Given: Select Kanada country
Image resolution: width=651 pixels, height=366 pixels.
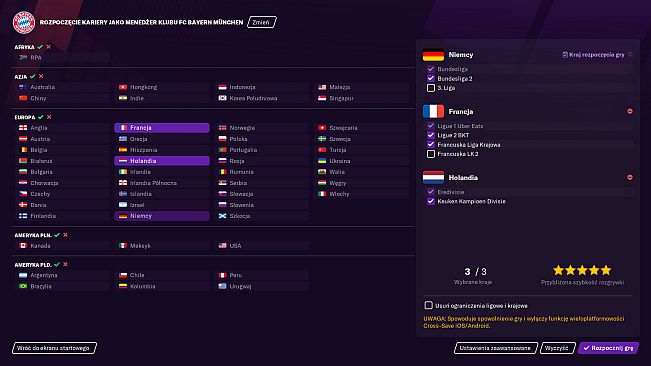Looking at the screenshot, I should 62,246.
